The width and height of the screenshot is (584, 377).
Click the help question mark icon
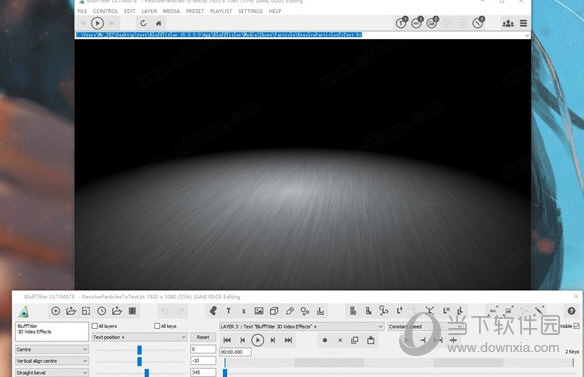click(571, 311)
